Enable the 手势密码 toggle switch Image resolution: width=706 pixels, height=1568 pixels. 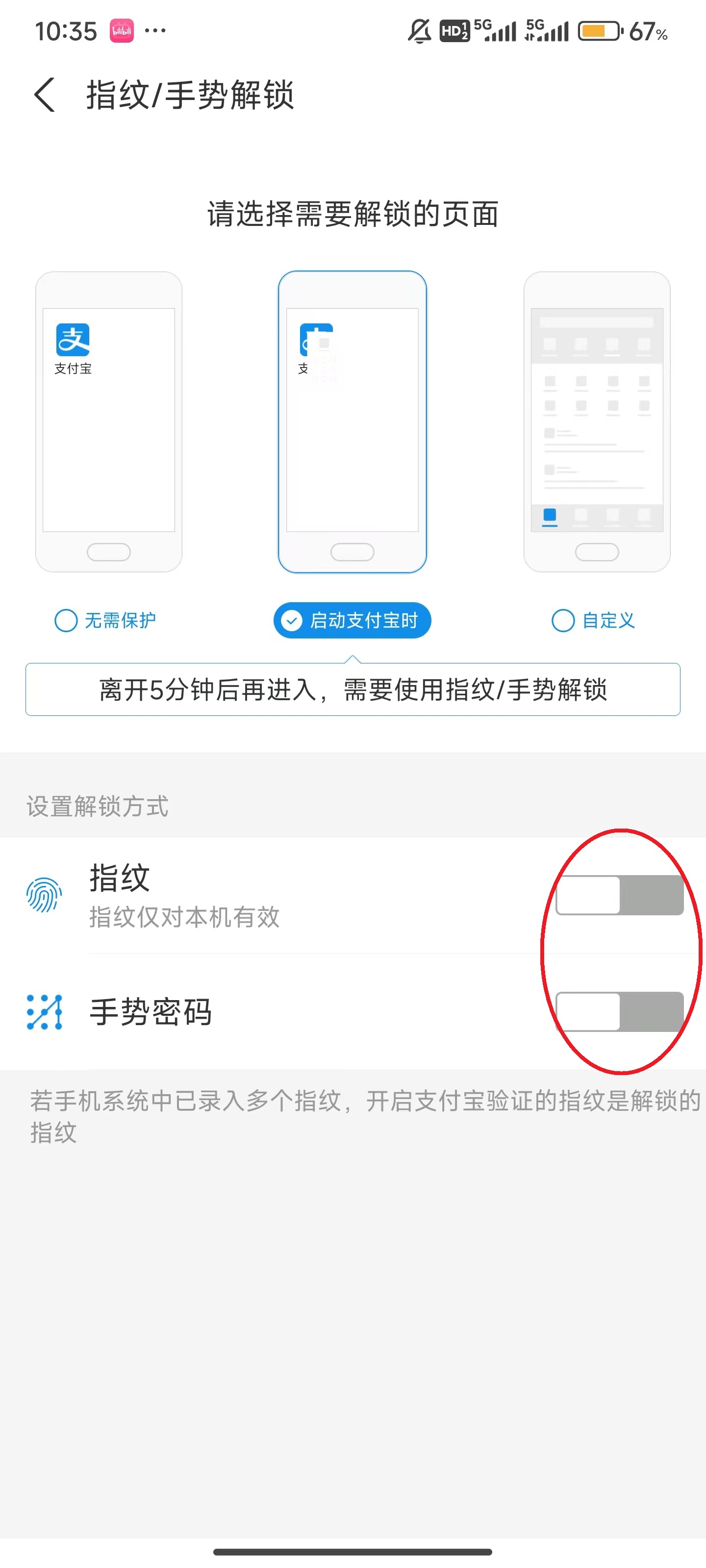click(620, 1012)
